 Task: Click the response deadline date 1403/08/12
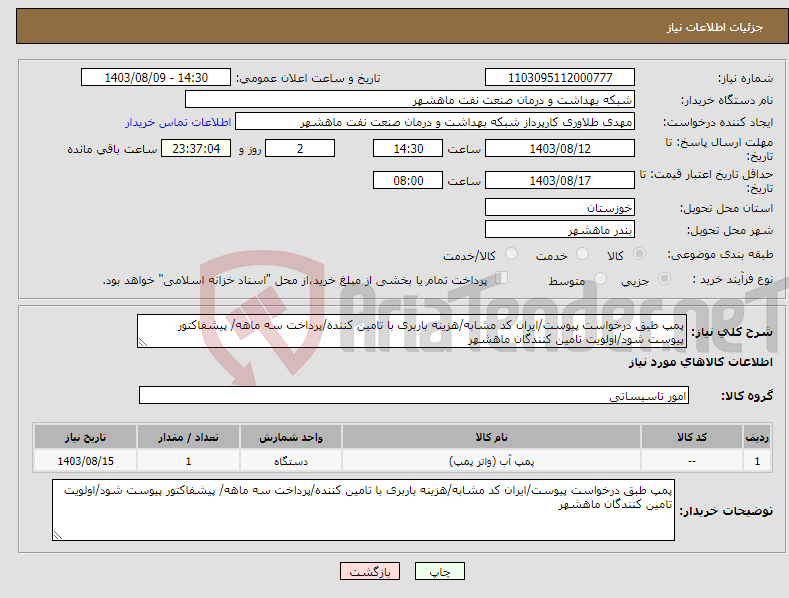click(x=560, y=148)
